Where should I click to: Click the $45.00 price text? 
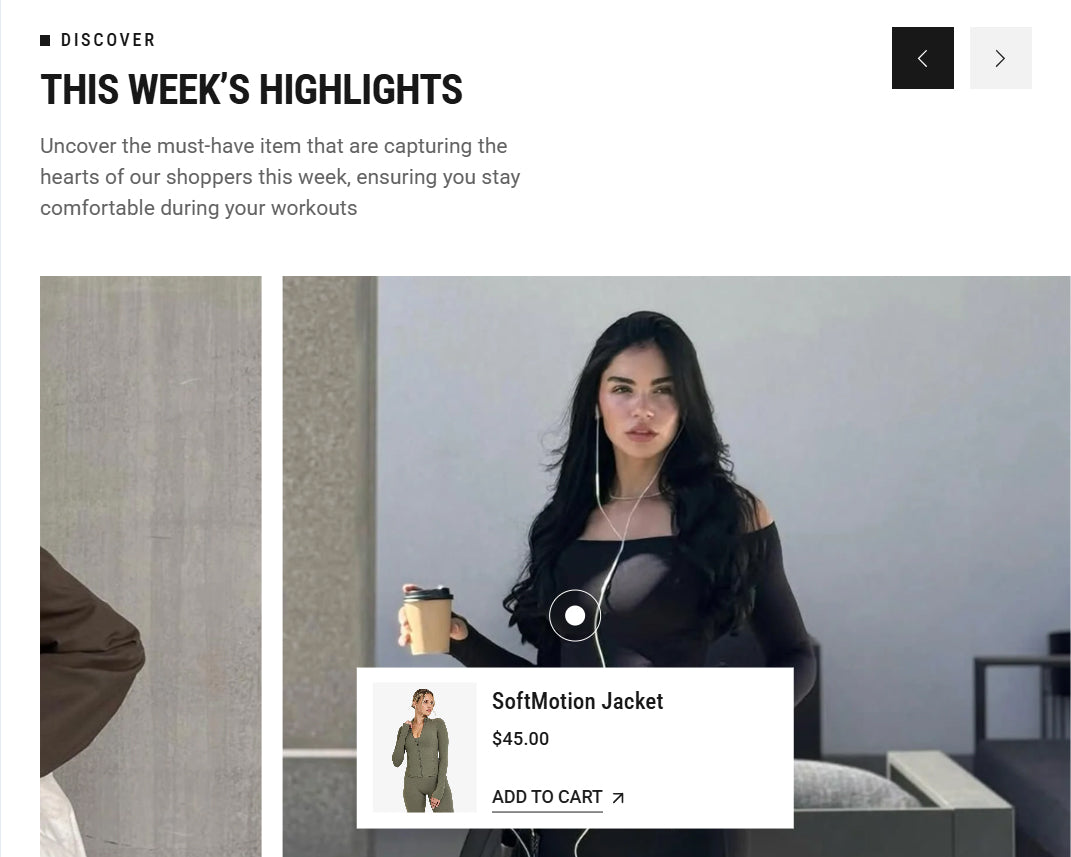(520, 739)
